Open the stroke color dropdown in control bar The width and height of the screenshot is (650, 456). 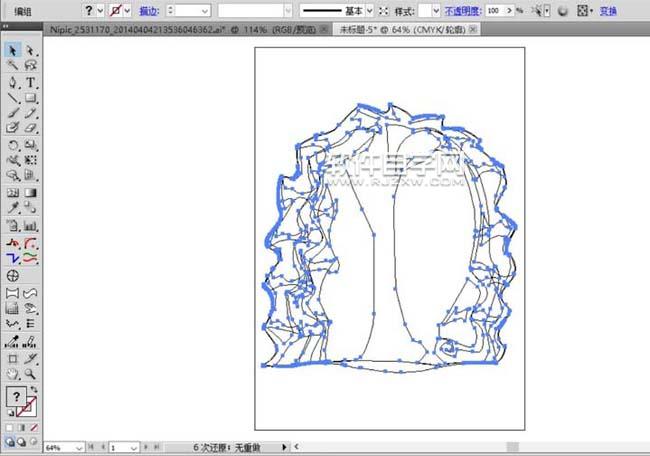click(127, 11)
